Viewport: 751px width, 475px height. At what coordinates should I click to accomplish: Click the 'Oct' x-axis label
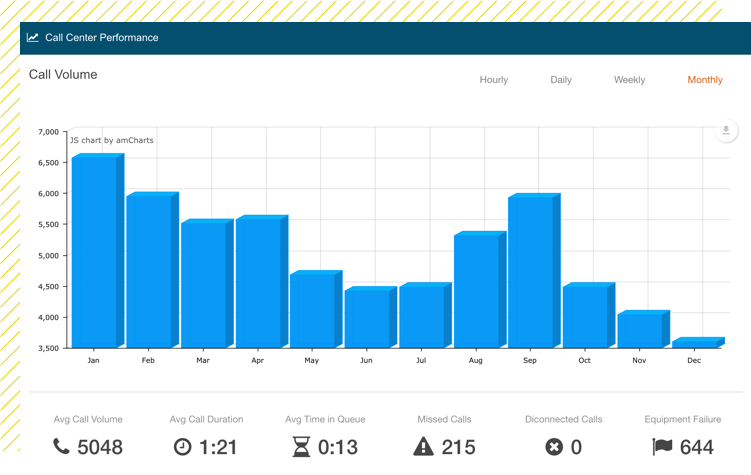pyautogui.click(x=584, y=360)
